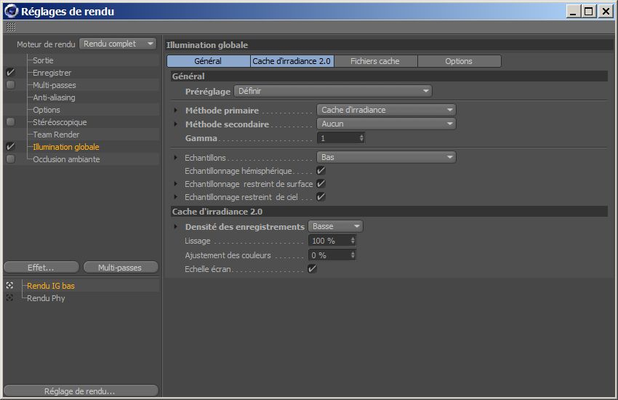
Task: Switch to Cache d'irradiance 2.0 tab
Action: [x=292, y=61]
